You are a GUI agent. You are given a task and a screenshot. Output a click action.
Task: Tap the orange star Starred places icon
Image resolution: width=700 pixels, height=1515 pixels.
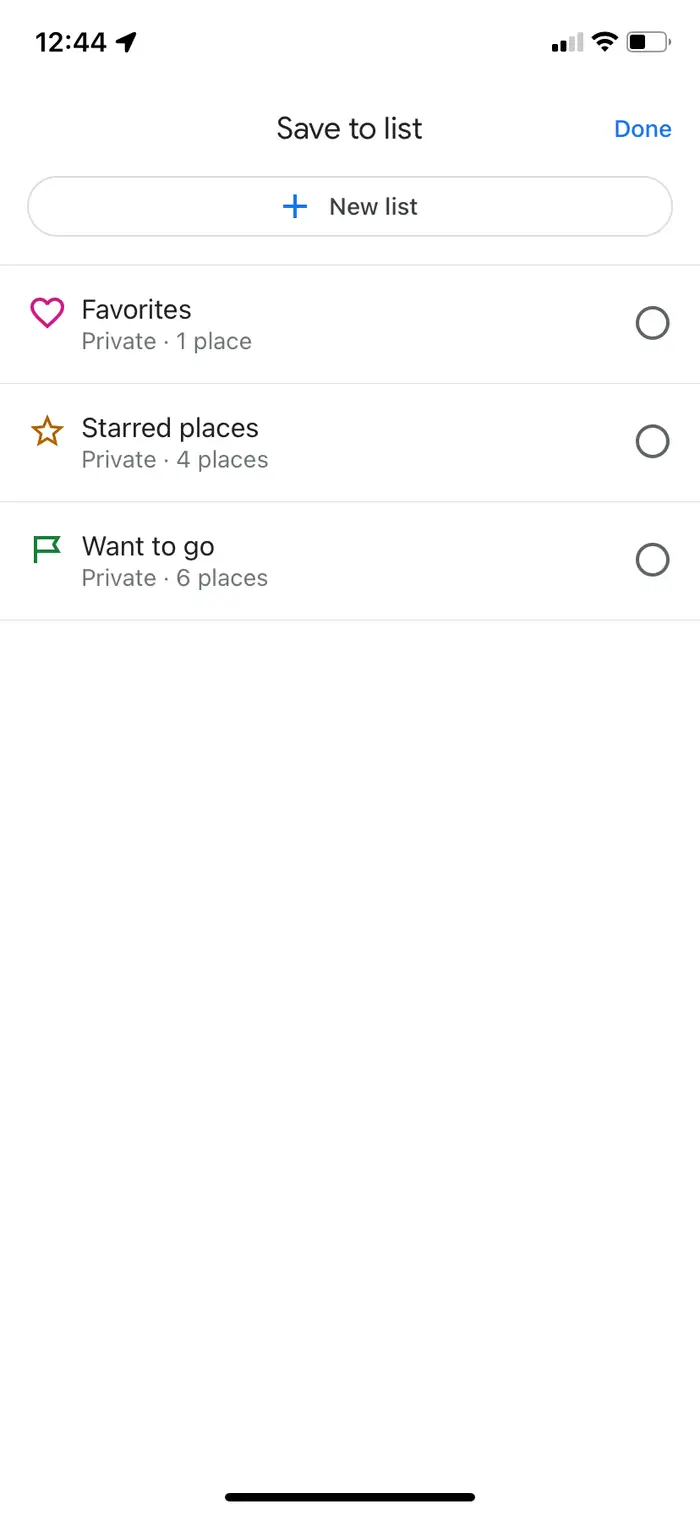tap(47, 431)
